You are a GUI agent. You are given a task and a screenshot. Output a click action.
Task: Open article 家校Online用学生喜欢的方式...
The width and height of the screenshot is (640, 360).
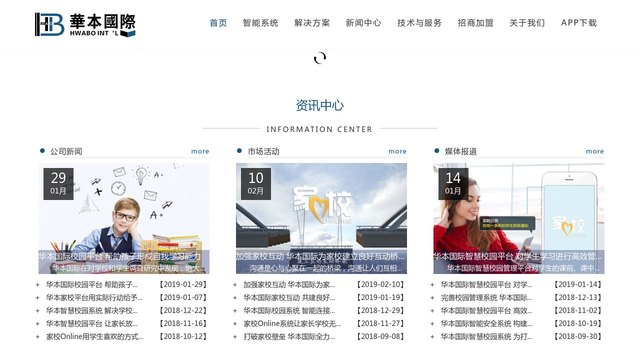pos(95,337)
